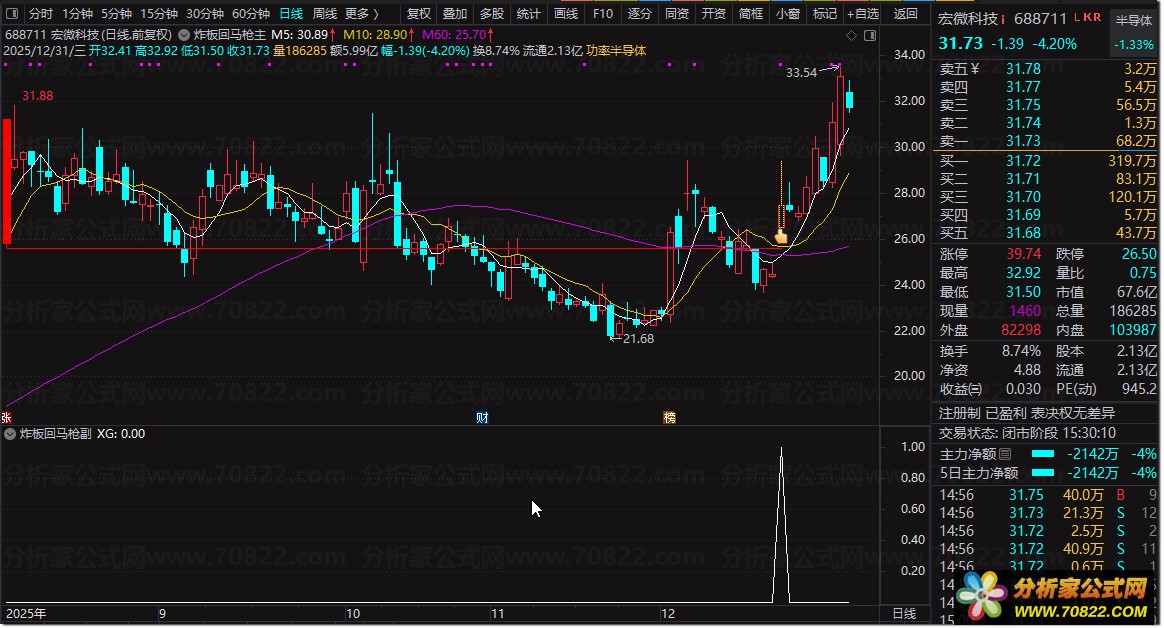Add stock with +自选 button
The height and width of the screenshot is (628, 1164).
pyautogui.click(x=863, y=13)
